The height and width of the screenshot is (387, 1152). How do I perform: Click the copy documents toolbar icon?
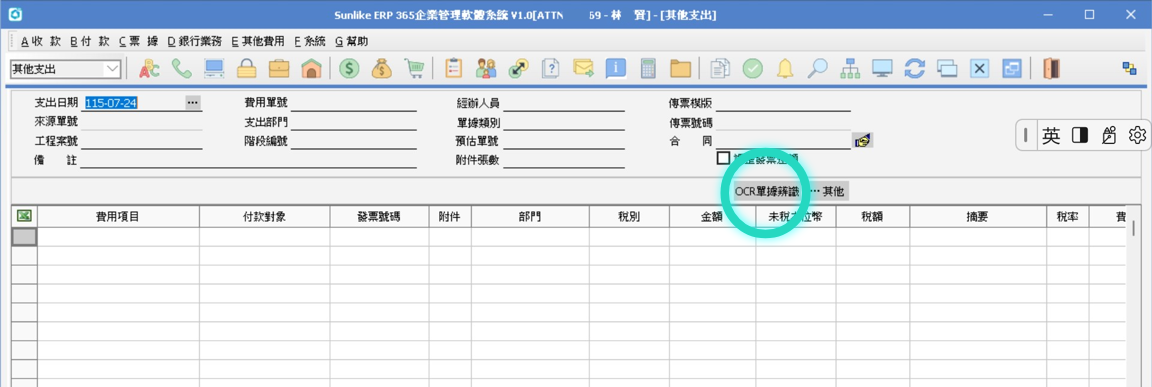[720, 68]
